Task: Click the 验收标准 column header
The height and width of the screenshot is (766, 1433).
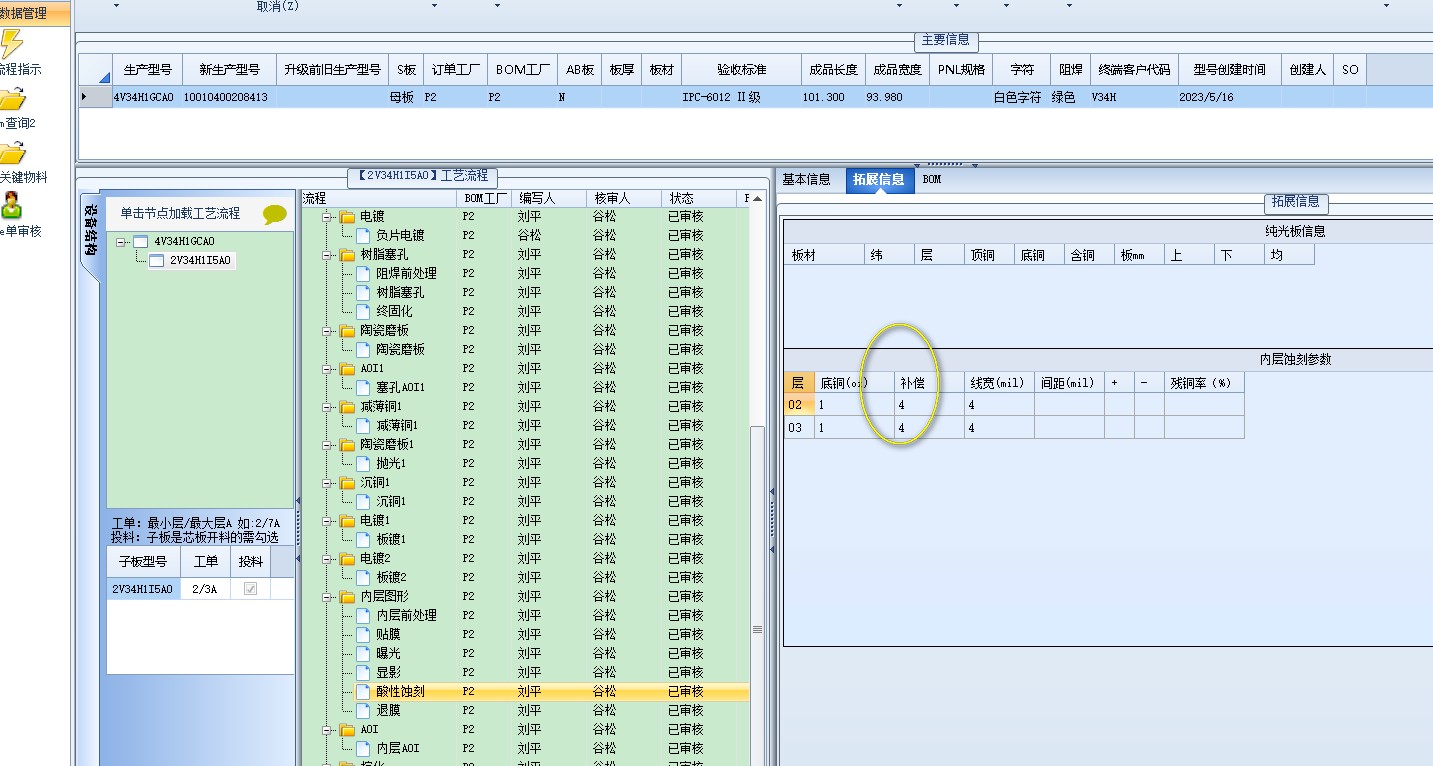Action: [741, 70]
